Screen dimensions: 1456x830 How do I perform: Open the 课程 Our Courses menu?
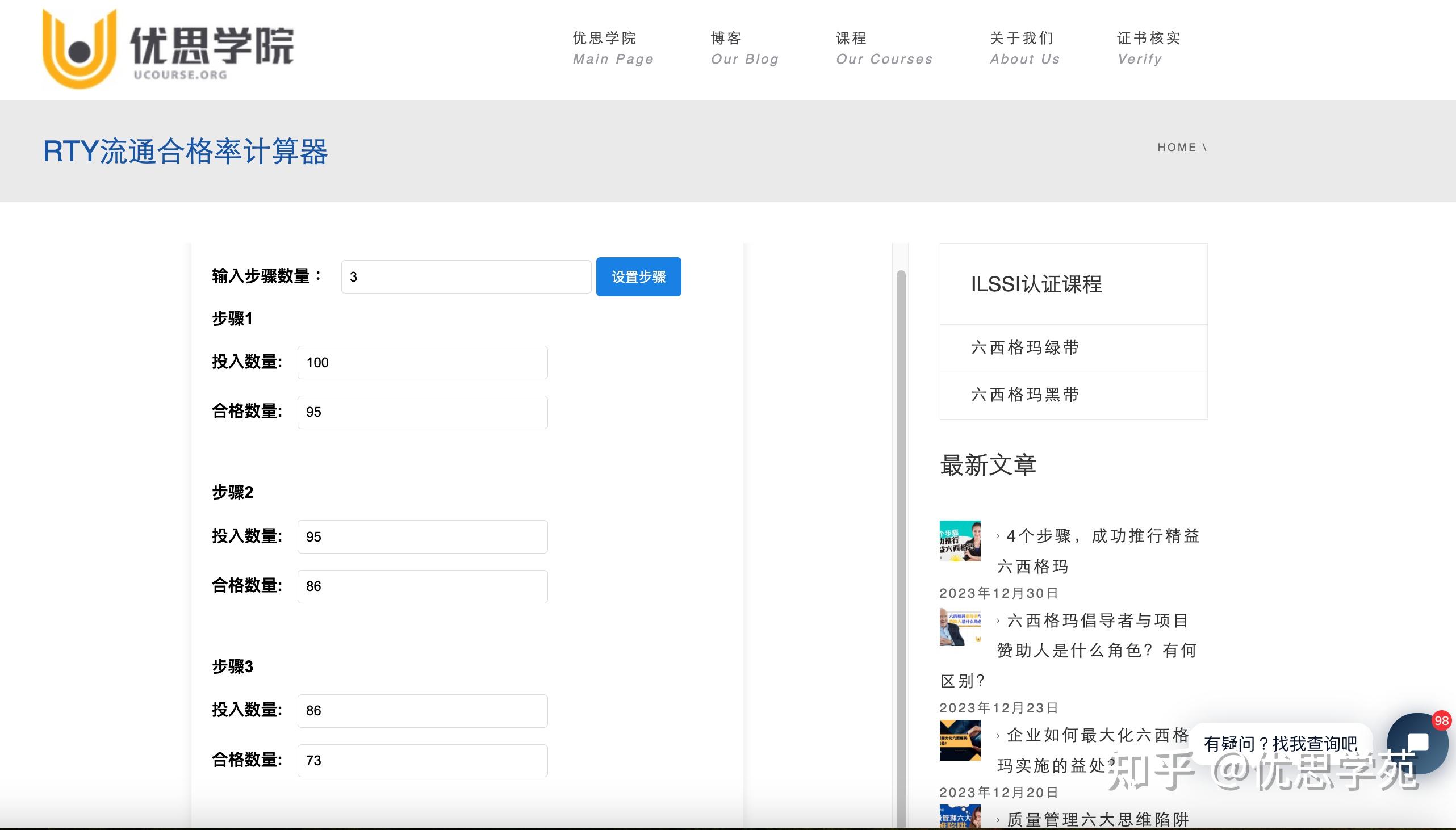[884, 48]
